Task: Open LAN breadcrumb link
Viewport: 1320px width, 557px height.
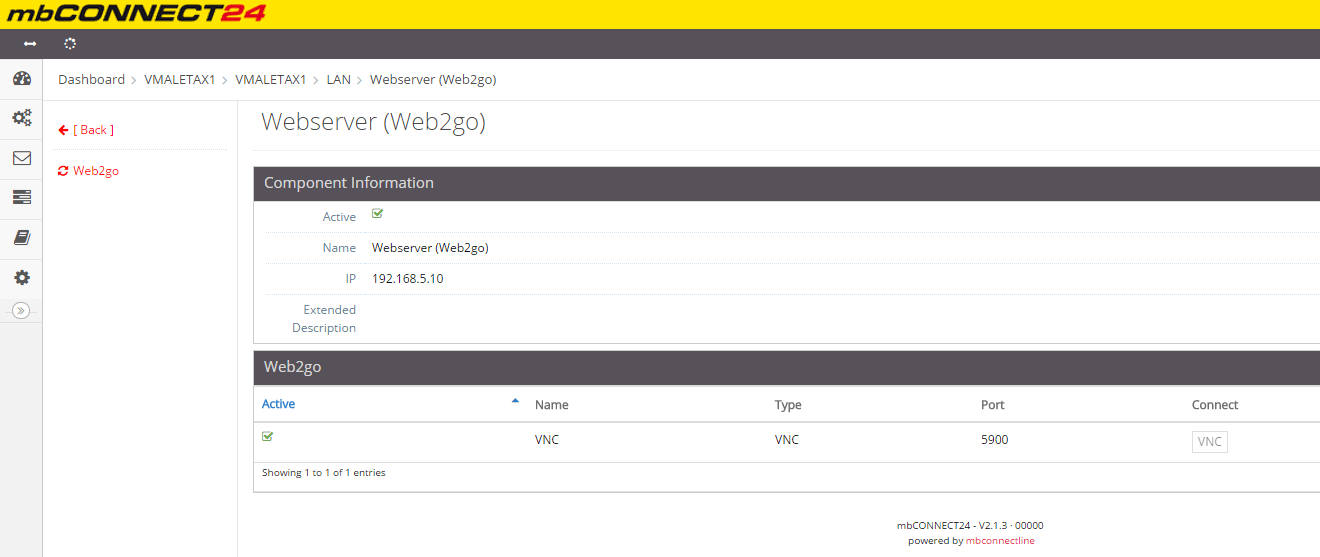Action: tap(339, 80)
